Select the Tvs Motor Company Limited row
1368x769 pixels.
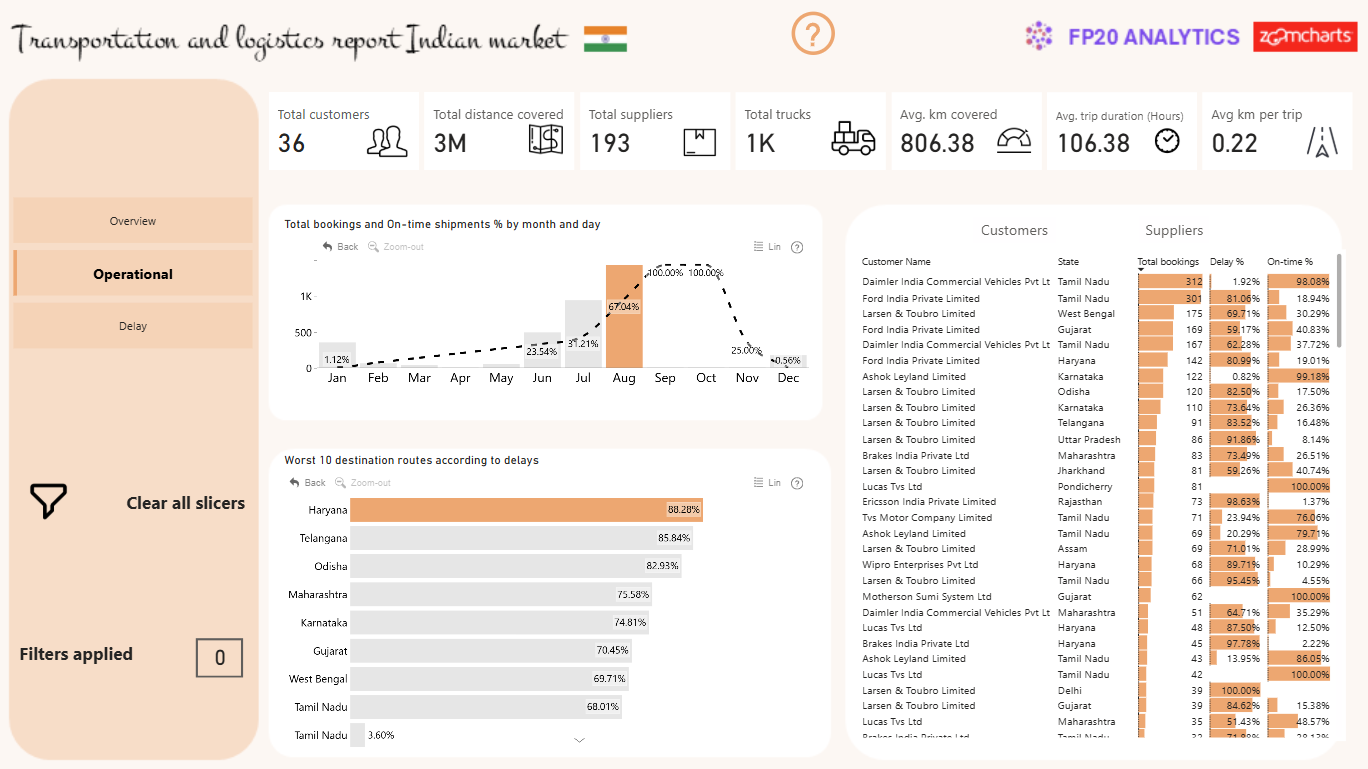[x=1096, y=518]
